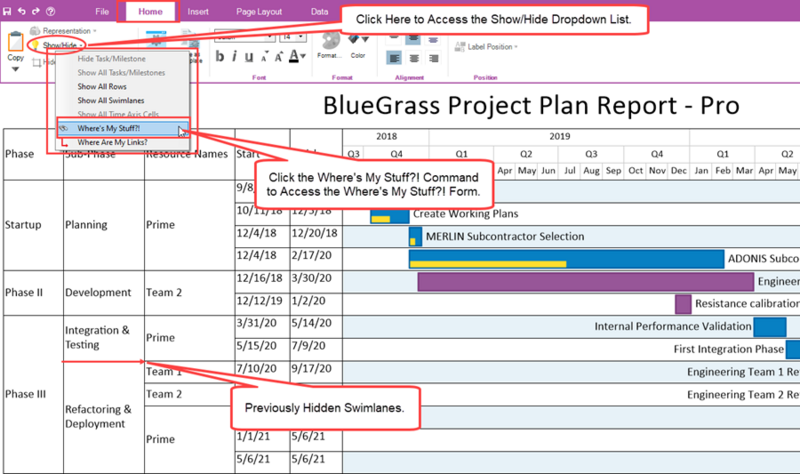
Task: Open the Show/Hide dropdown arrow
Action: pos(81,45)
